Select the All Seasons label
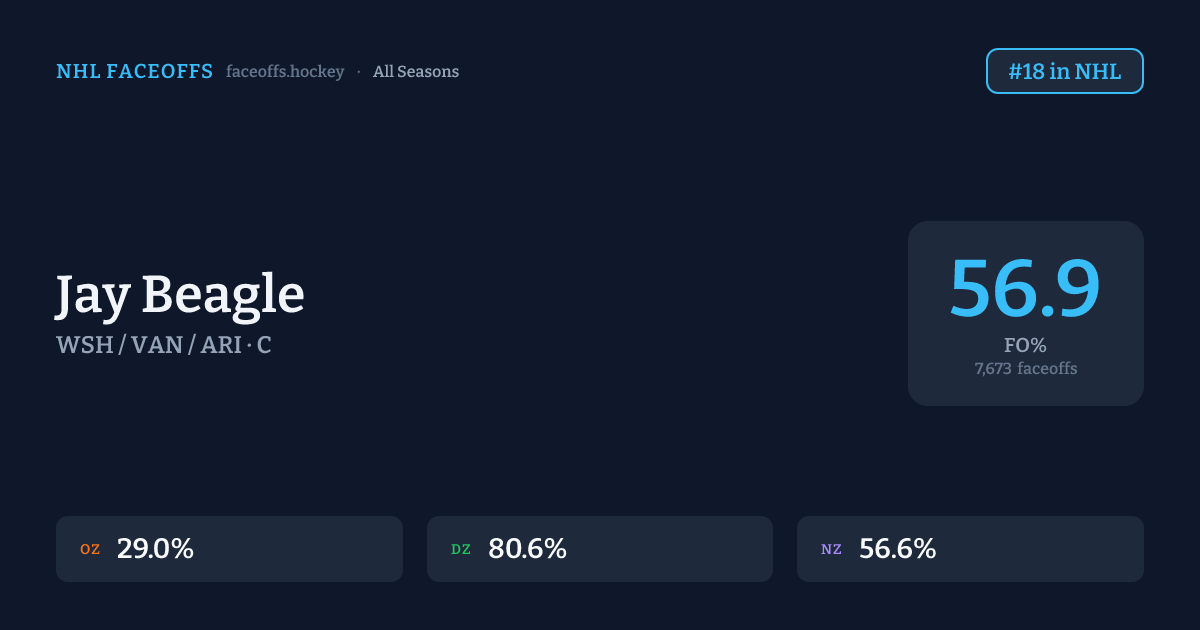 click(416, 72)
